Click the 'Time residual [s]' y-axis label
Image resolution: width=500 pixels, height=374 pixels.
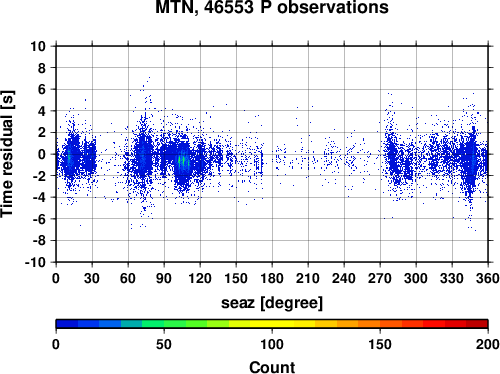coord(7,154)
